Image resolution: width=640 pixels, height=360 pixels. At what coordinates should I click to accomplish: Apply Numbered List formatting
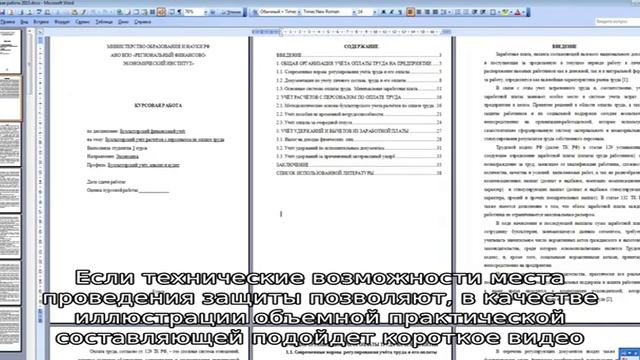458,12
